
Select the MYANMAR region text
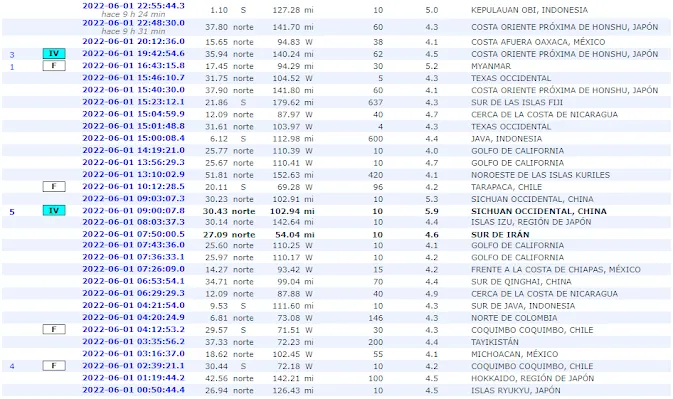point(491,66)
